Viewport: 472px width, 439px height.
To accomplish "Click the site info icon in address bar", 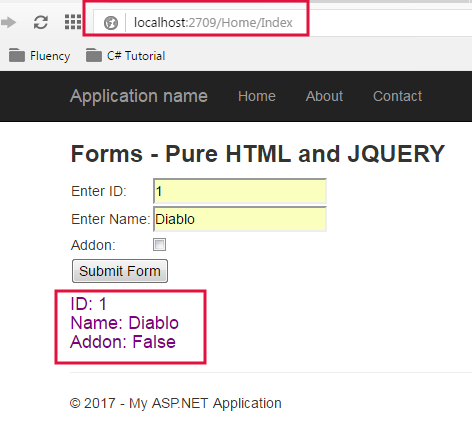I will 111,23.
